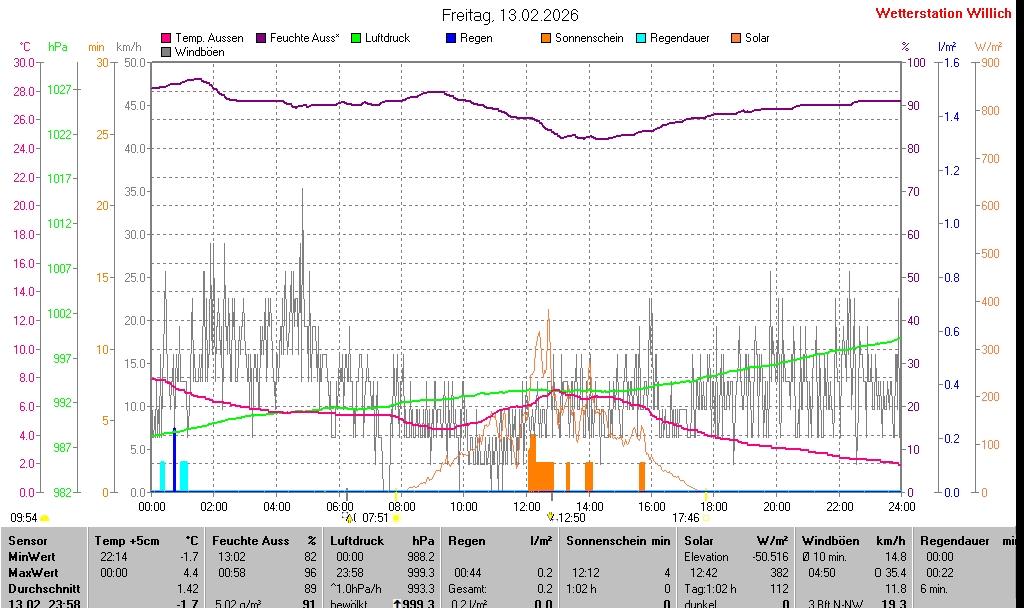Image resolution: width=1024 pixels, height=608 pixels.
Task: Click the cyan Regendauer legend square
Action: (641, 38)
